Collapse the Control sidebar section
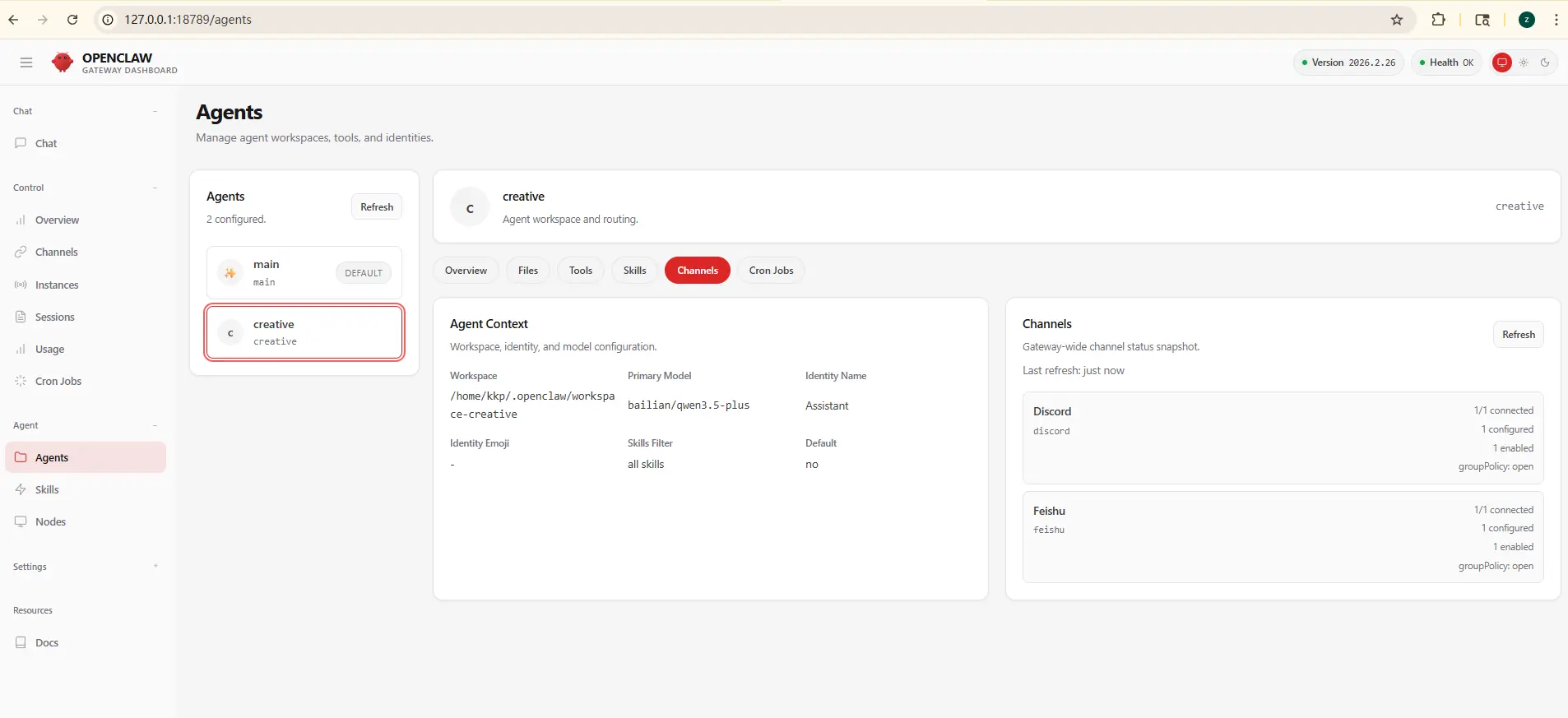Screen dimensions: 1568x718 (155, 188)
